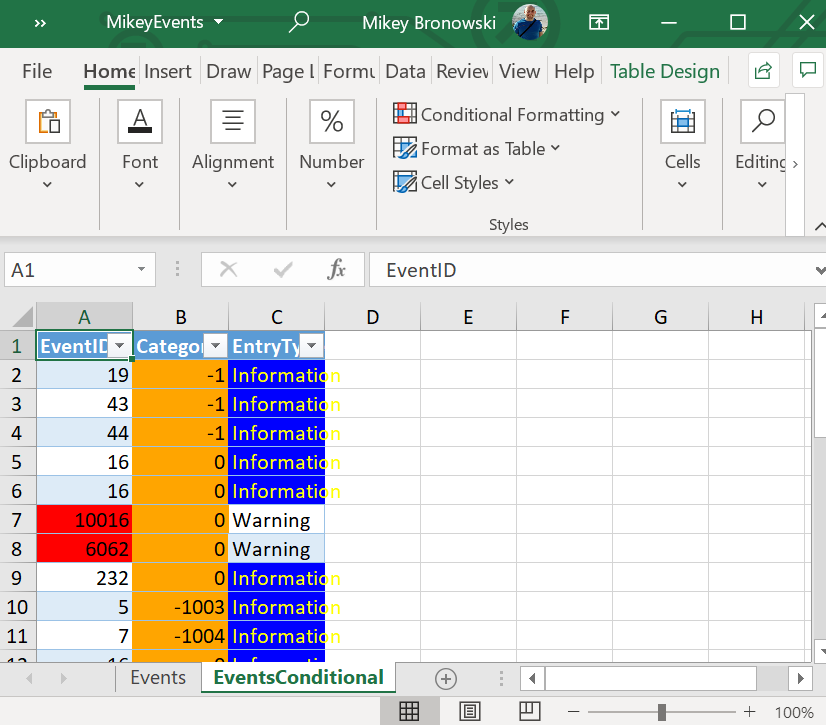Open the Font group icon
Viewport: 826px width, 725px height.
(x=140, y=122)
